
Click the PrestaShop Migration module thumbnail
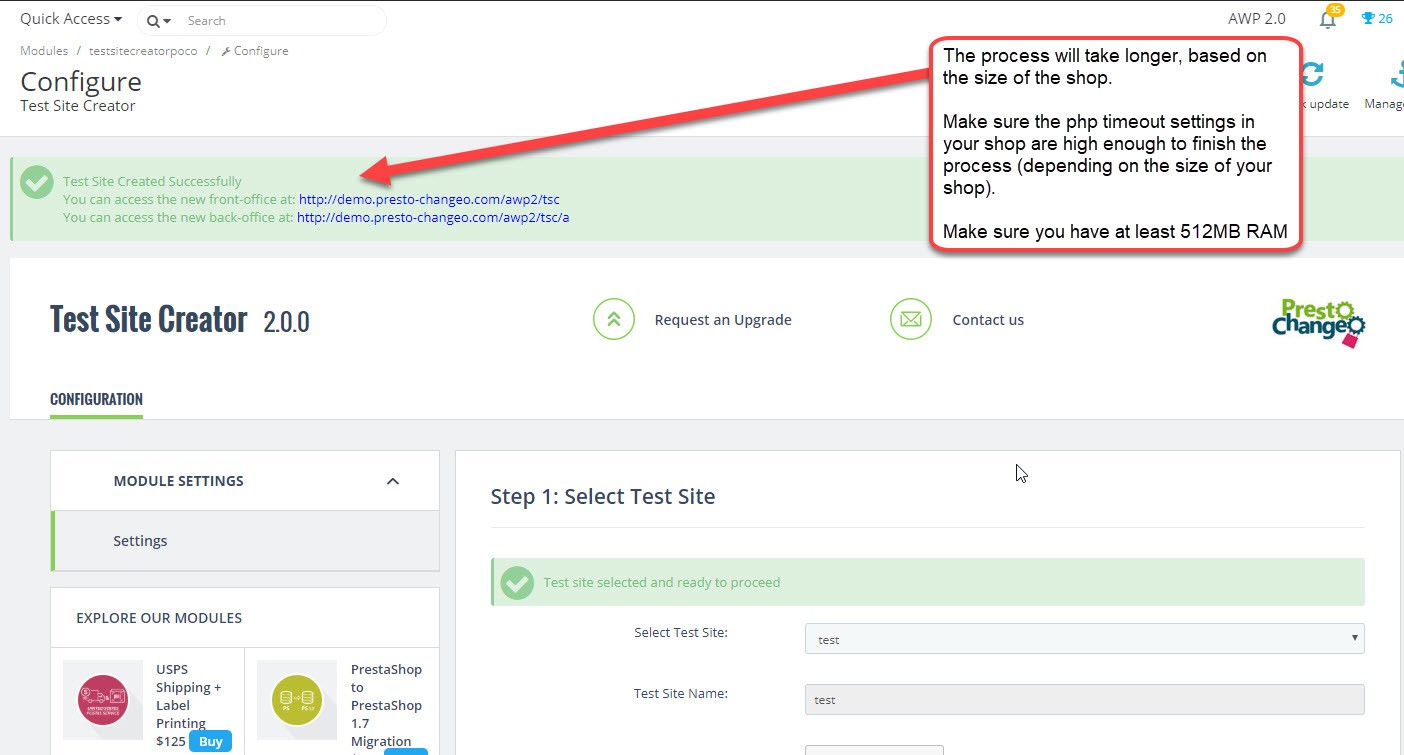[297, 699]
